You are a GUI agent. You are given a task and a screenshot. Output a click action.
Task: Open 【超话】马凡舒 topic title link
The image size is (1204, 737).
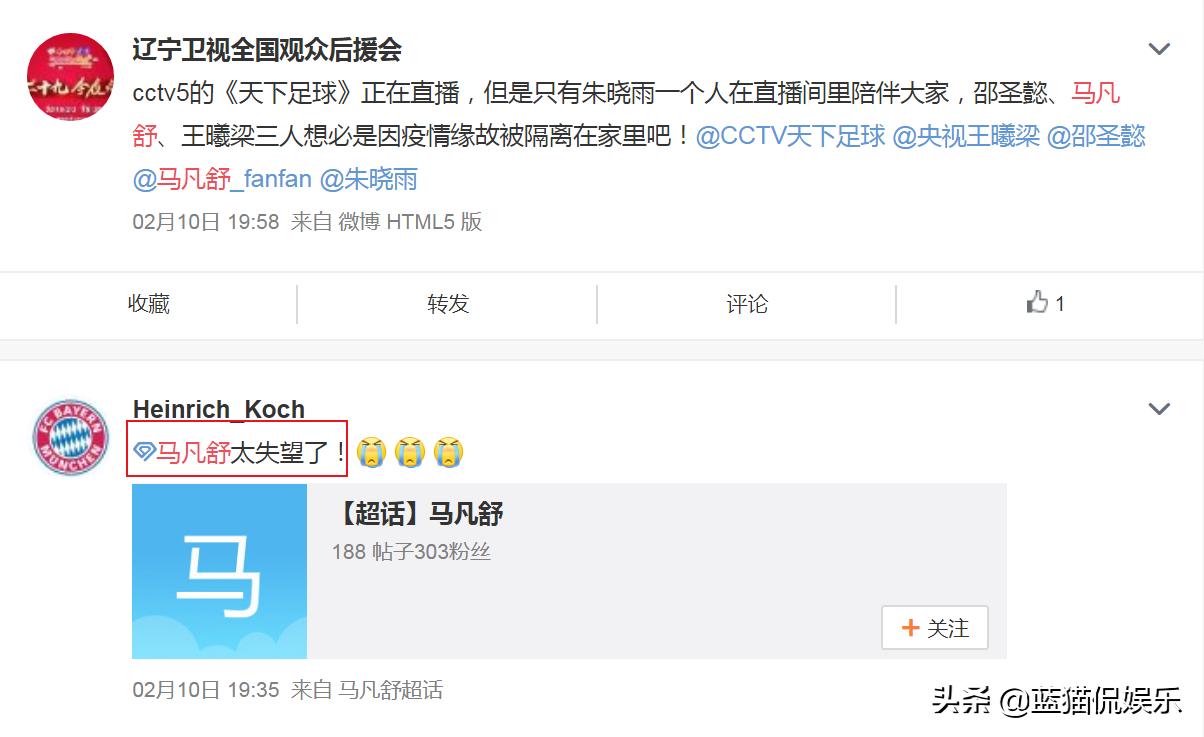[417, 514]
